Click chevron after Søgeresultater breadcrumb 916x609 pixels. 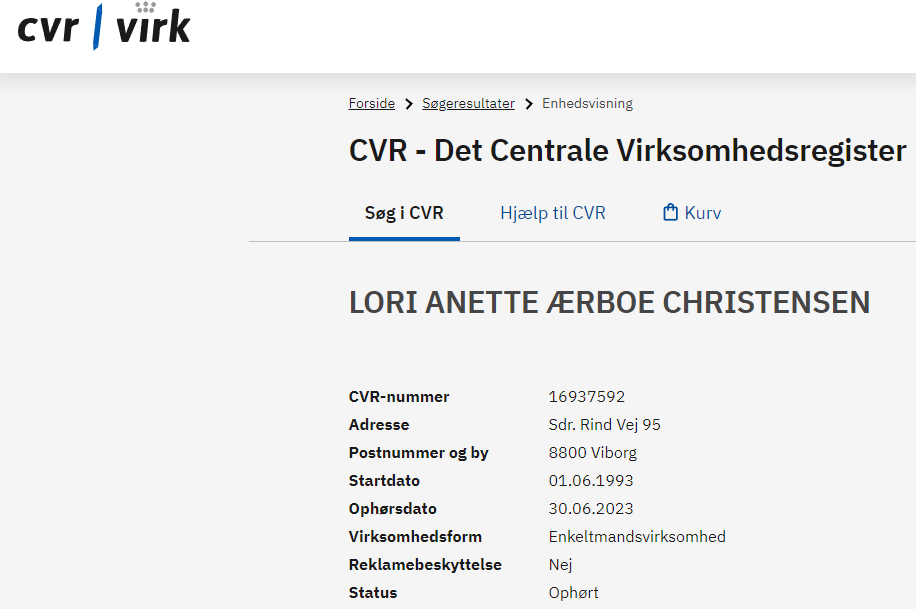click(529, 104)
